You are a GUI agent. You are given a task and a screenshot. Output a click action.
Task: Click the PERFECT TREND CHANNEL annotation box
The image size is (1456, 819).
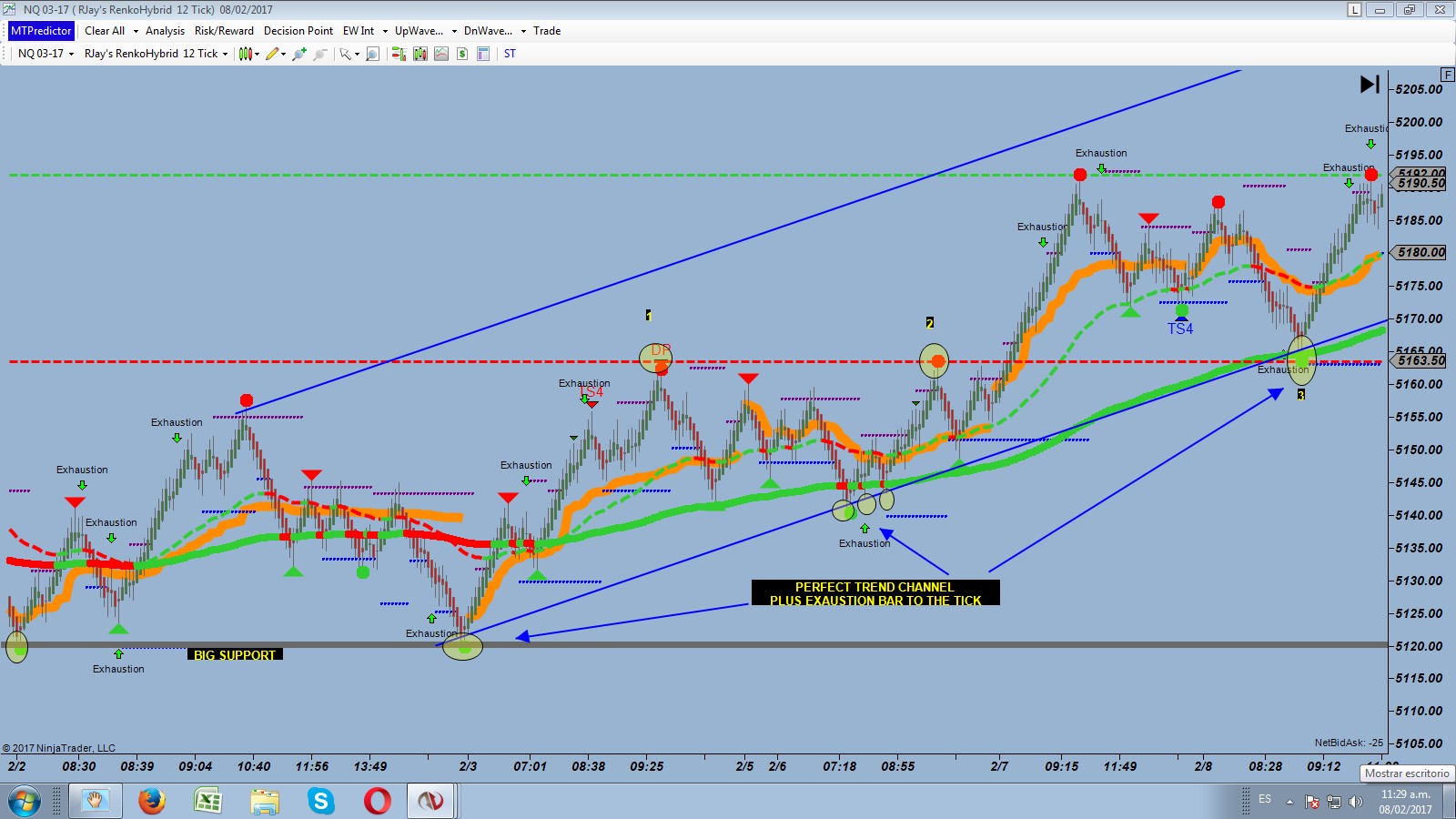875,593
